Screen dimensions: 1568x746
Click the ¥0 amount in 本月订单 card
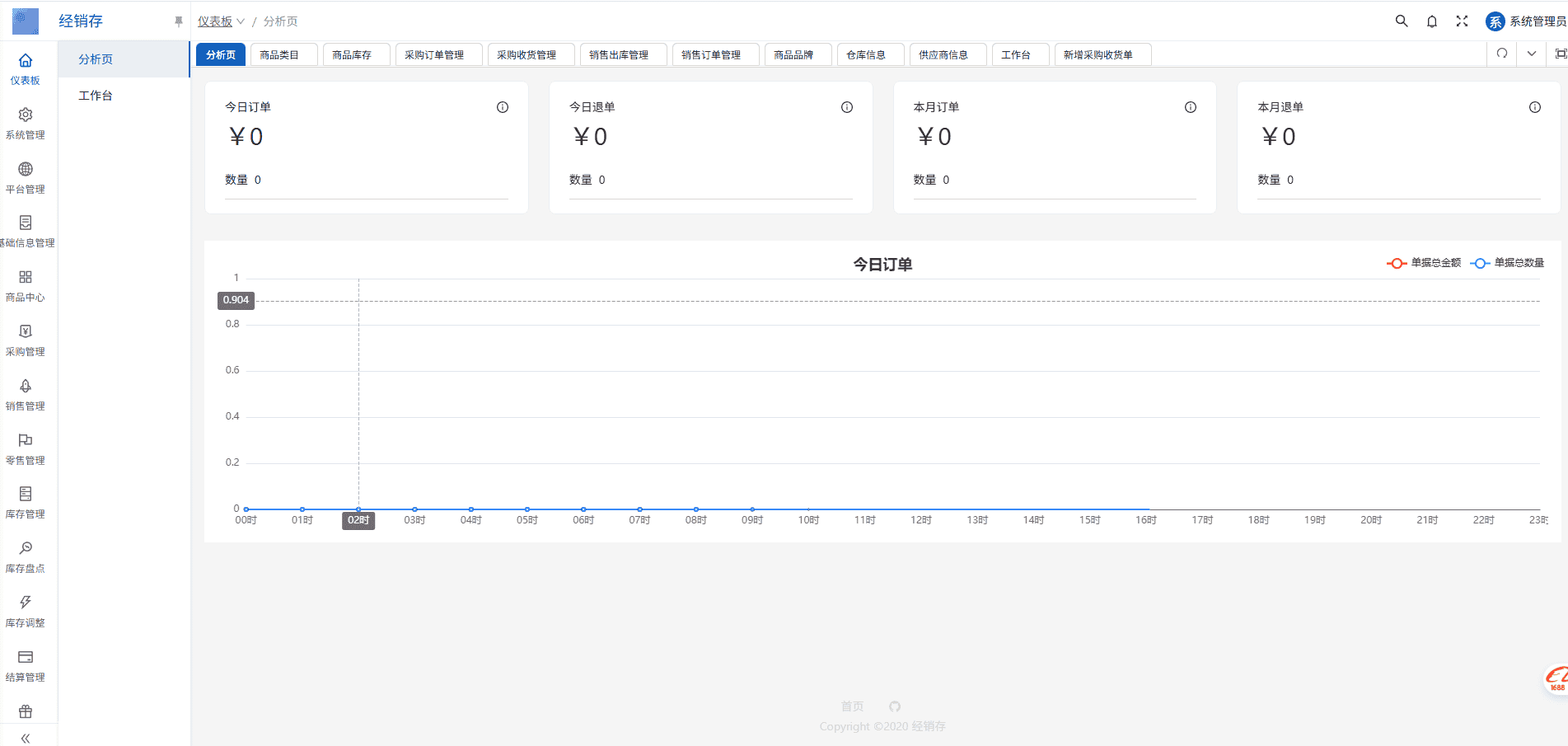point(934,137)
